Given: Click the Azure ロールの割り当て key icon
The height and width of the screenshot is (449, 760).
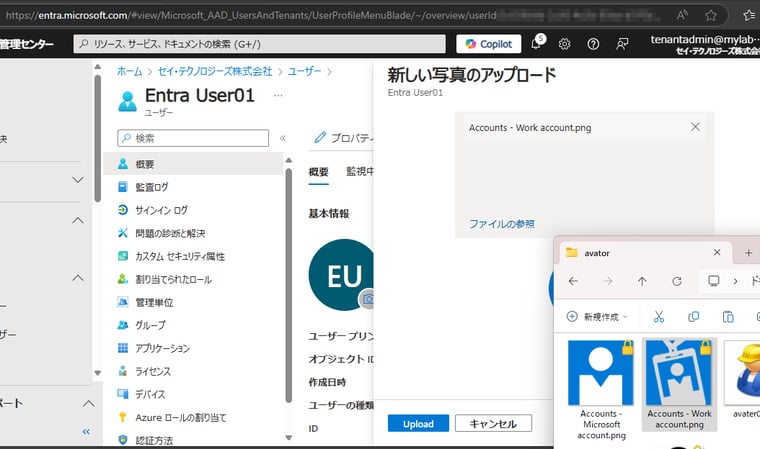Looking at the screenshot, I should 123,417.
